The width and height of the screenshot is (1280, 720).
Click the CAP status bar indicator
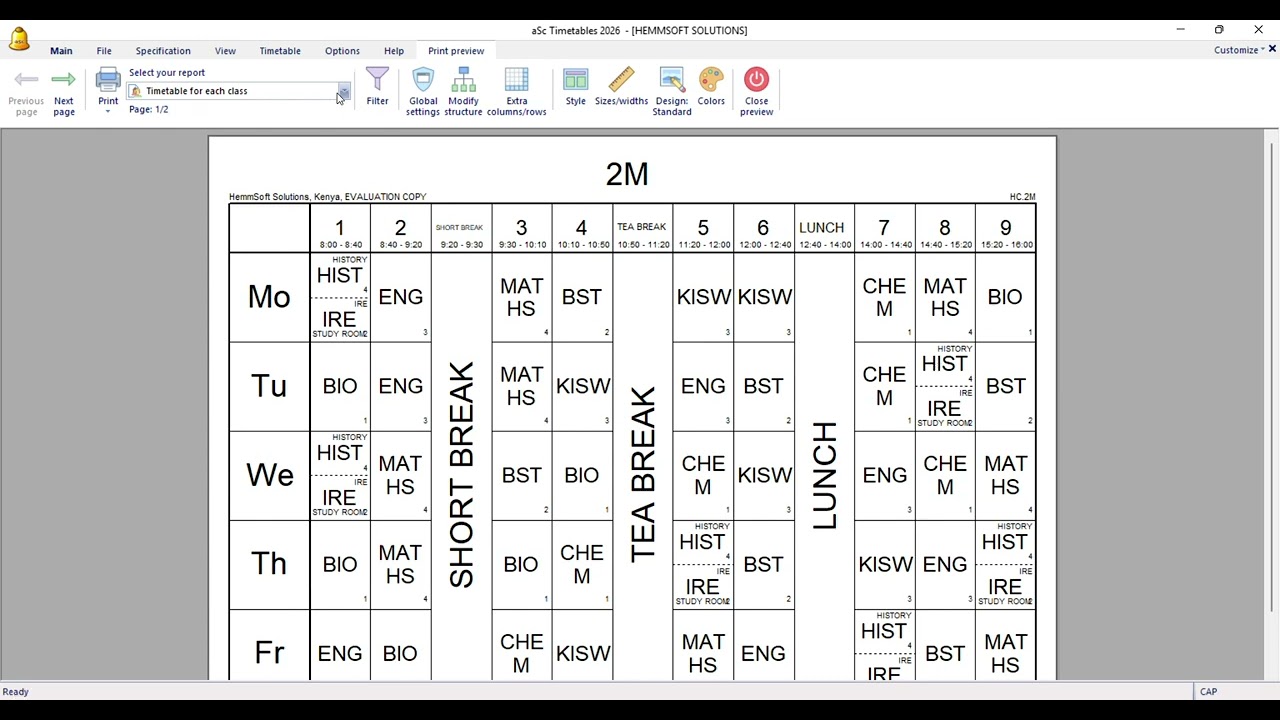[1208, 692]
